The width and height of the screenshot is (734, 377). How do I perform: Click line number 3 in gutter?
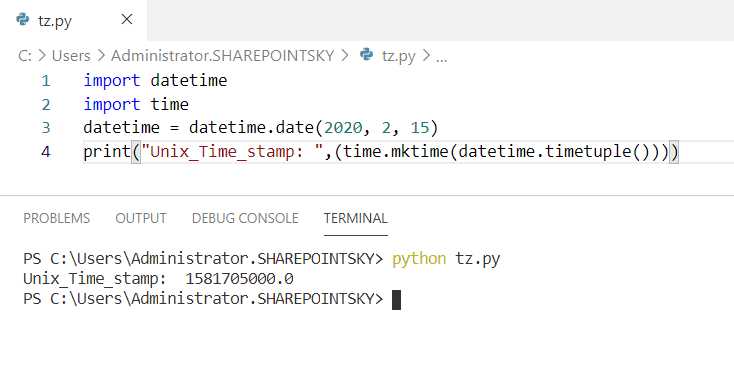click(45, 127)
